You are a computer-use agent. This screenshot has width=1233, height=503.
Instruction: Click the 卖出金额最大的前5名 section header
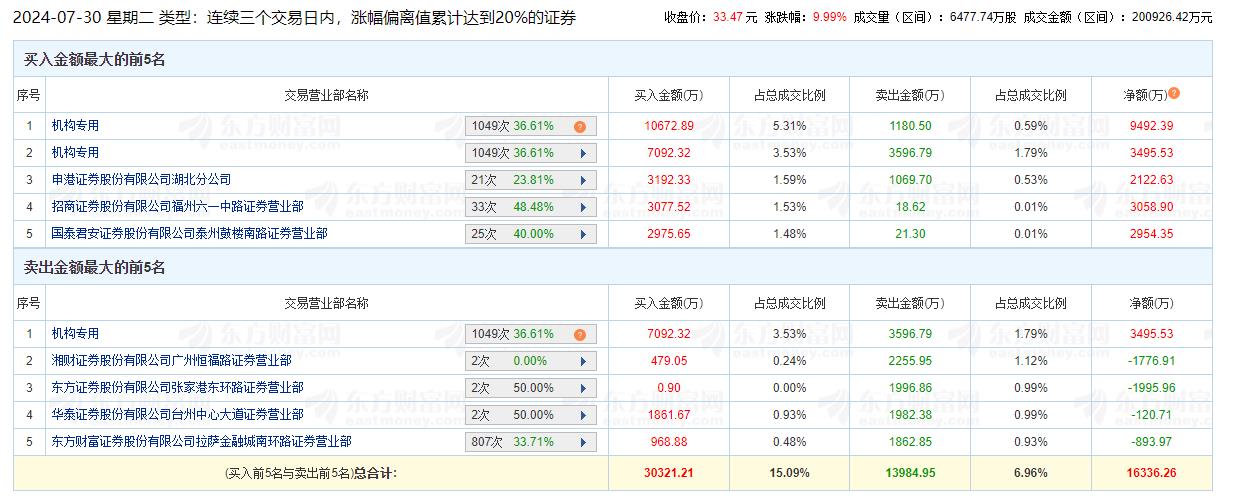pyautogui.click(x=95, y=268)
